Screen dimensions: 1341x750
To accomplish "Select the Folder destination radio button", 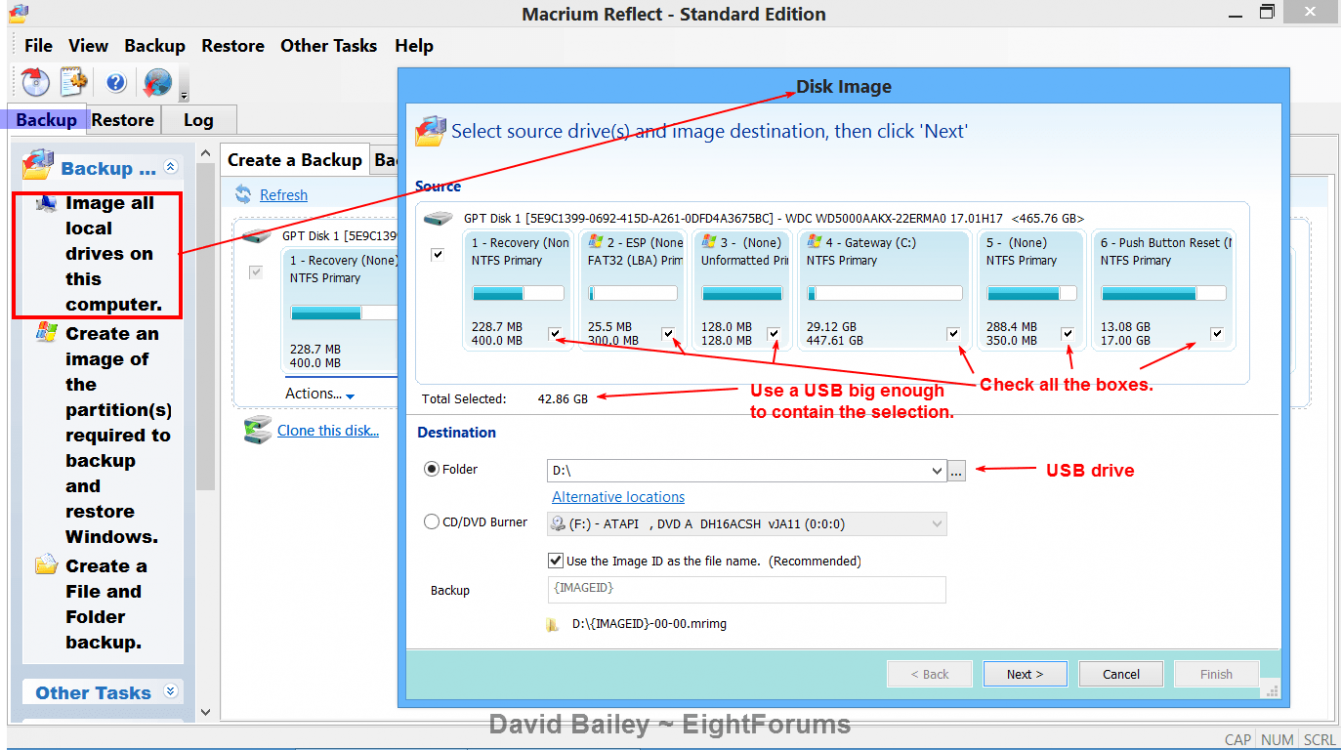I will pyautogui.click(x=432, y=468).
